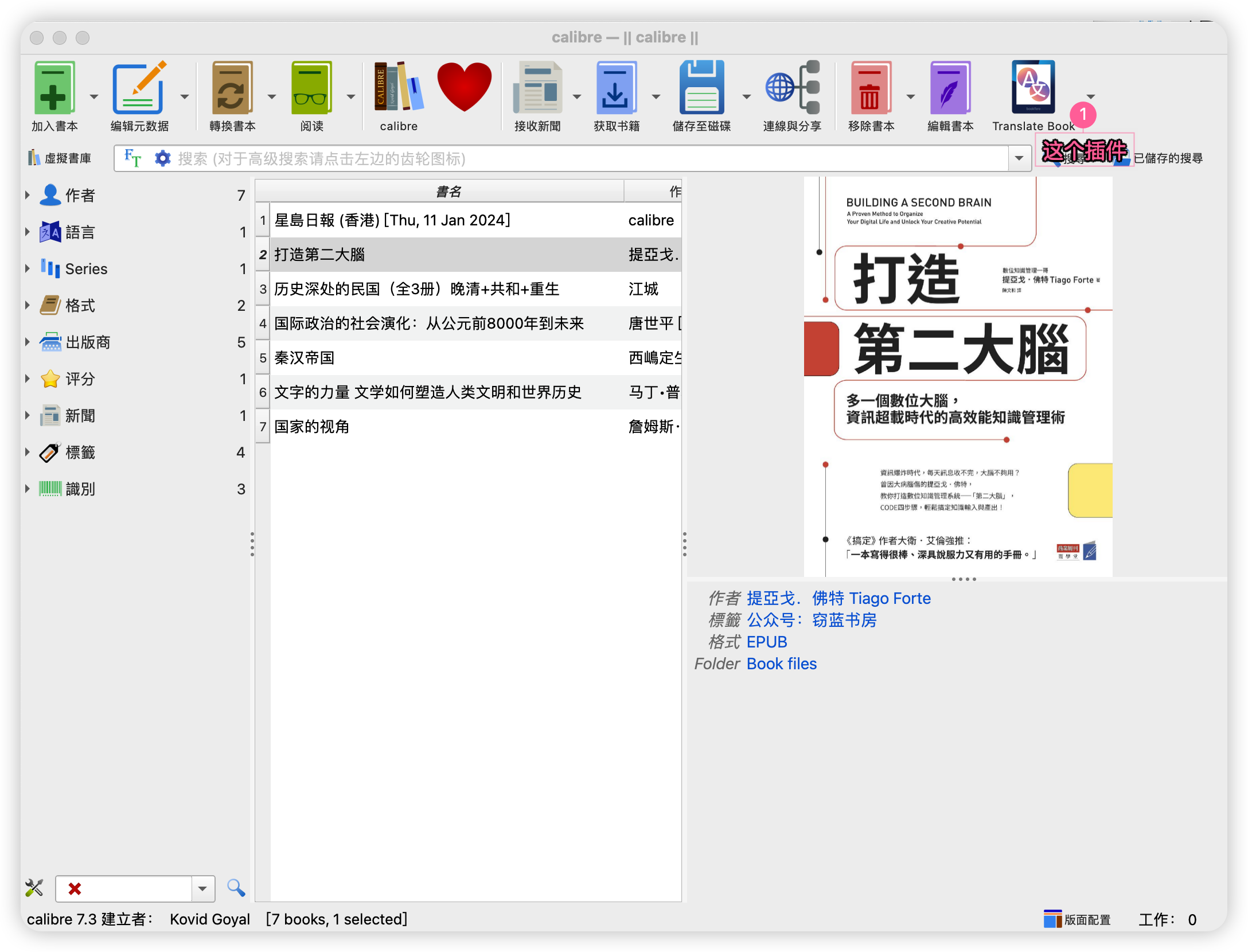Screen dimensions: 1248x952
Task: Expand the News (新聞) category
Action: 28,415
